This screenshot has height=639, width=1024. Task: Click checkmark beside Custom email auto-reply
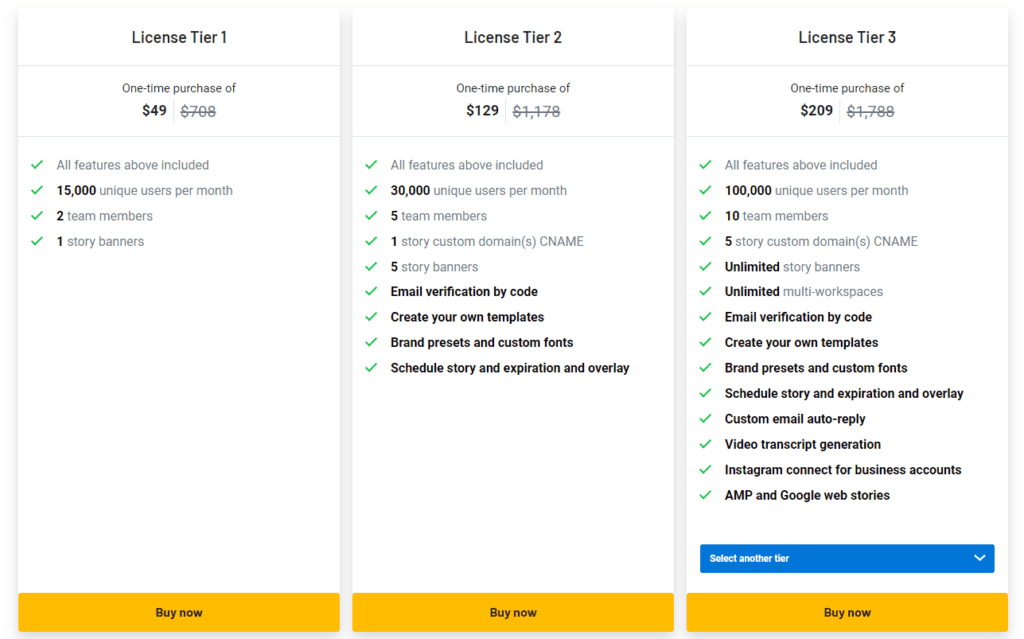(x=705, y=419)
